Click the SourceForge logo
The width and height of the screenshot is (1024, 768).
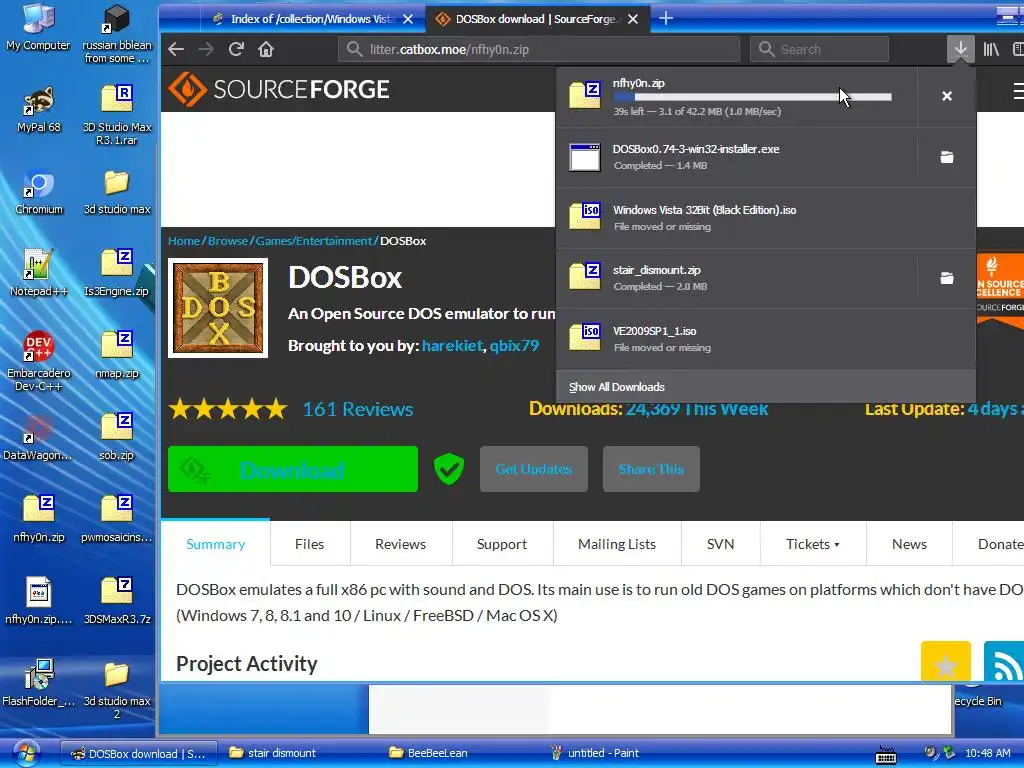point(279,89)
